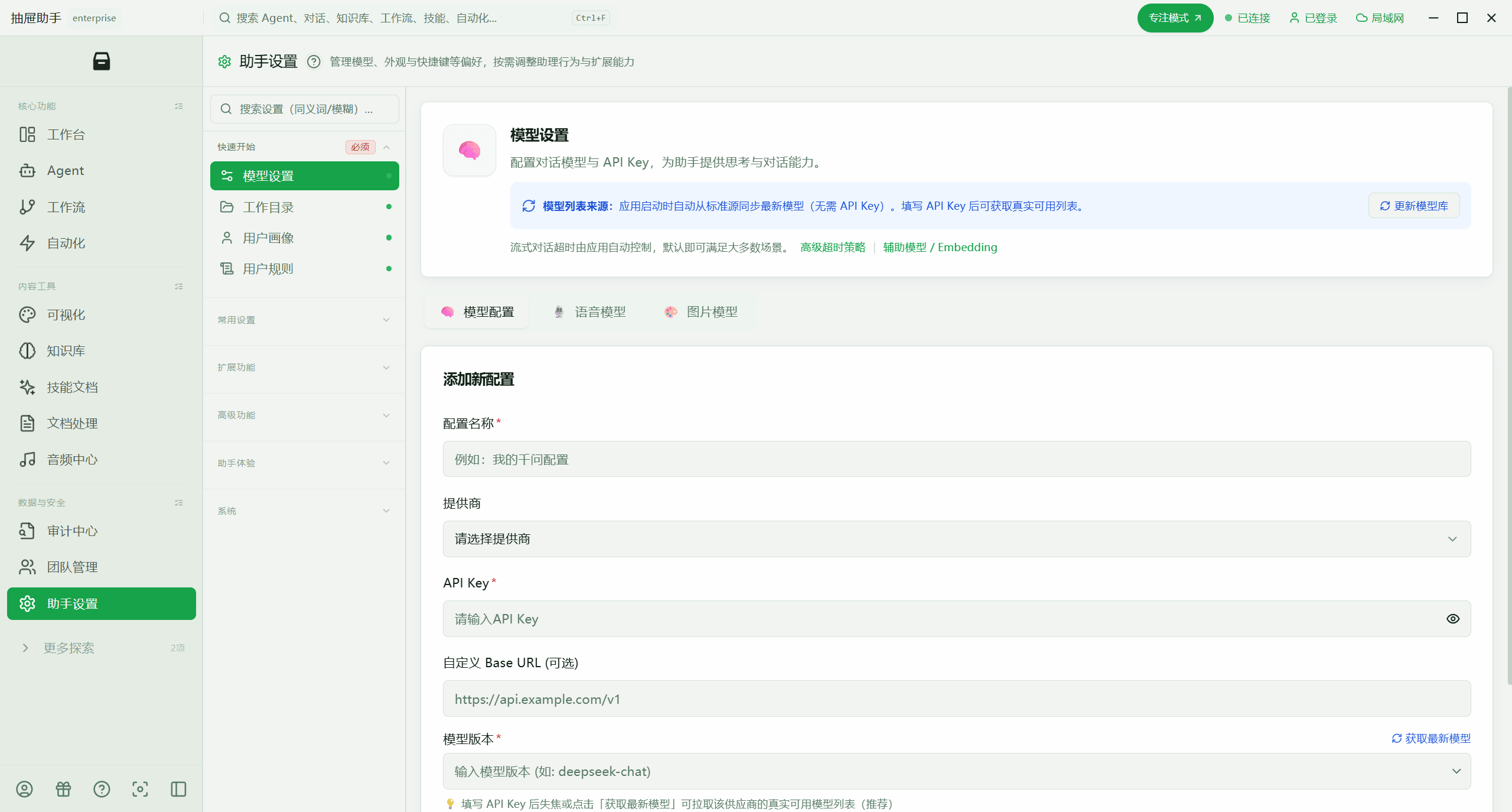Click the 专注模式 button
The height and width of the screenshot is (812, 1512).
[1175, 18]
